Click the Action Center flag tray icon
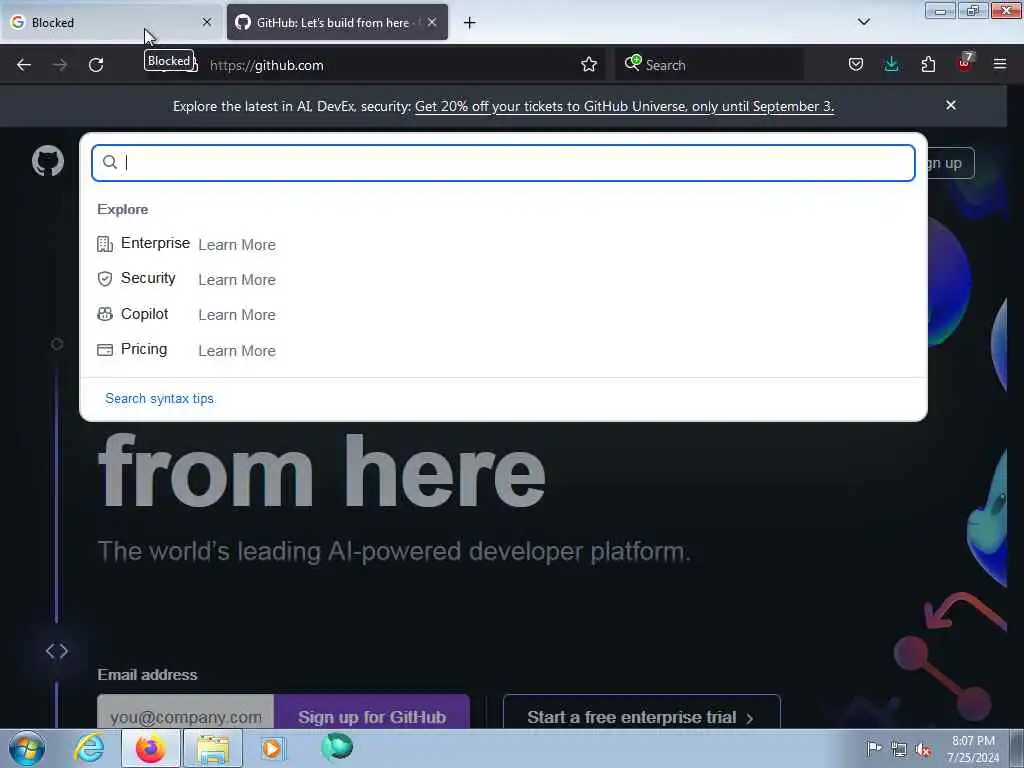The image size is (1024, 768). (x=874, y=748)
